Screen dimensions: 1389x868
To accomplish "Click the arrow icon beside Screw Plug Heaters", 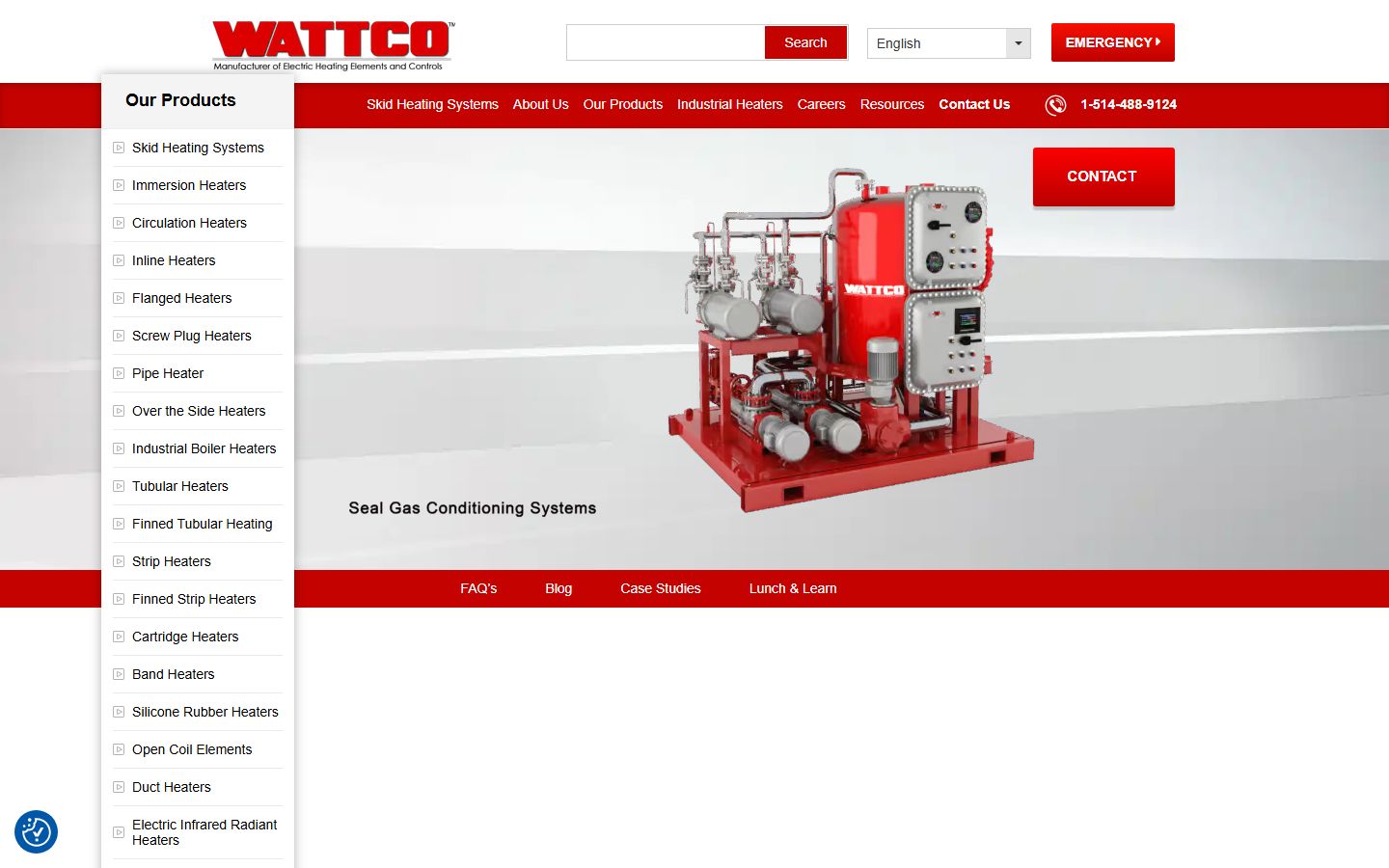I will [x=119, y=336].
